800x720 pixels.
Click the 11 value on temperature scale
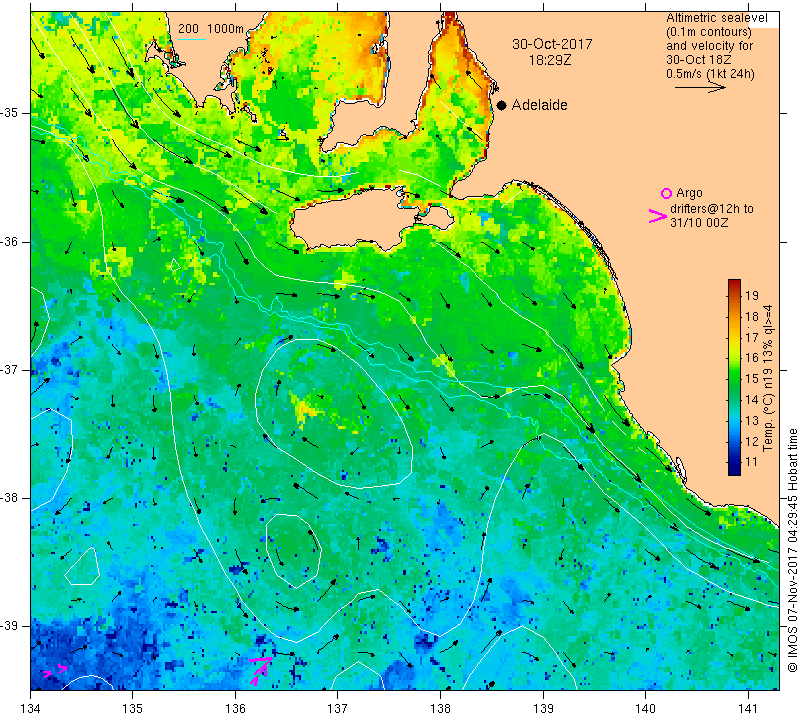(x=752, y=462)
